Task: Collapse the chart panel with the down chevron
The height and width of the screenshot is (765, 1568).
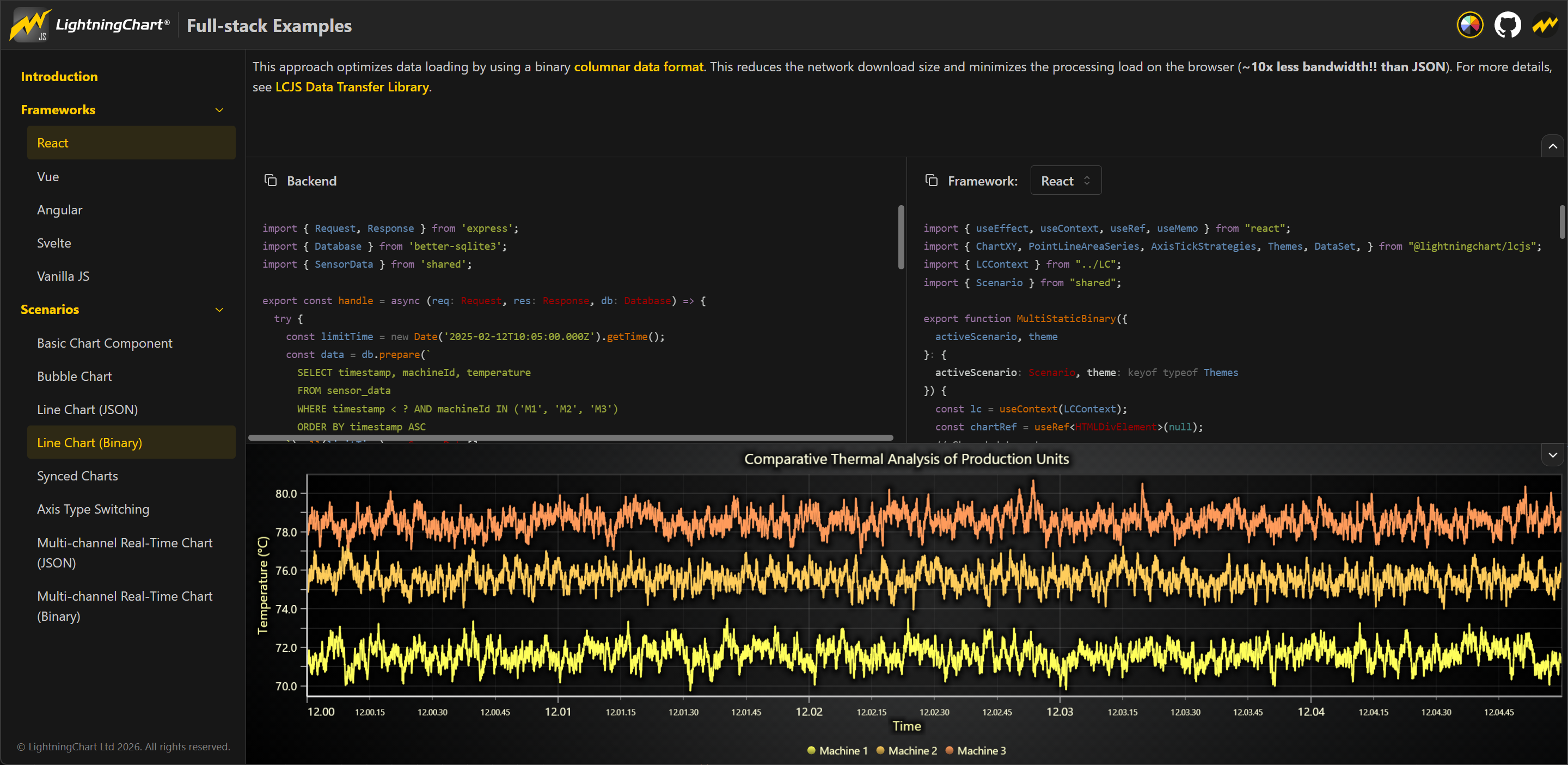Action: 1553,455
